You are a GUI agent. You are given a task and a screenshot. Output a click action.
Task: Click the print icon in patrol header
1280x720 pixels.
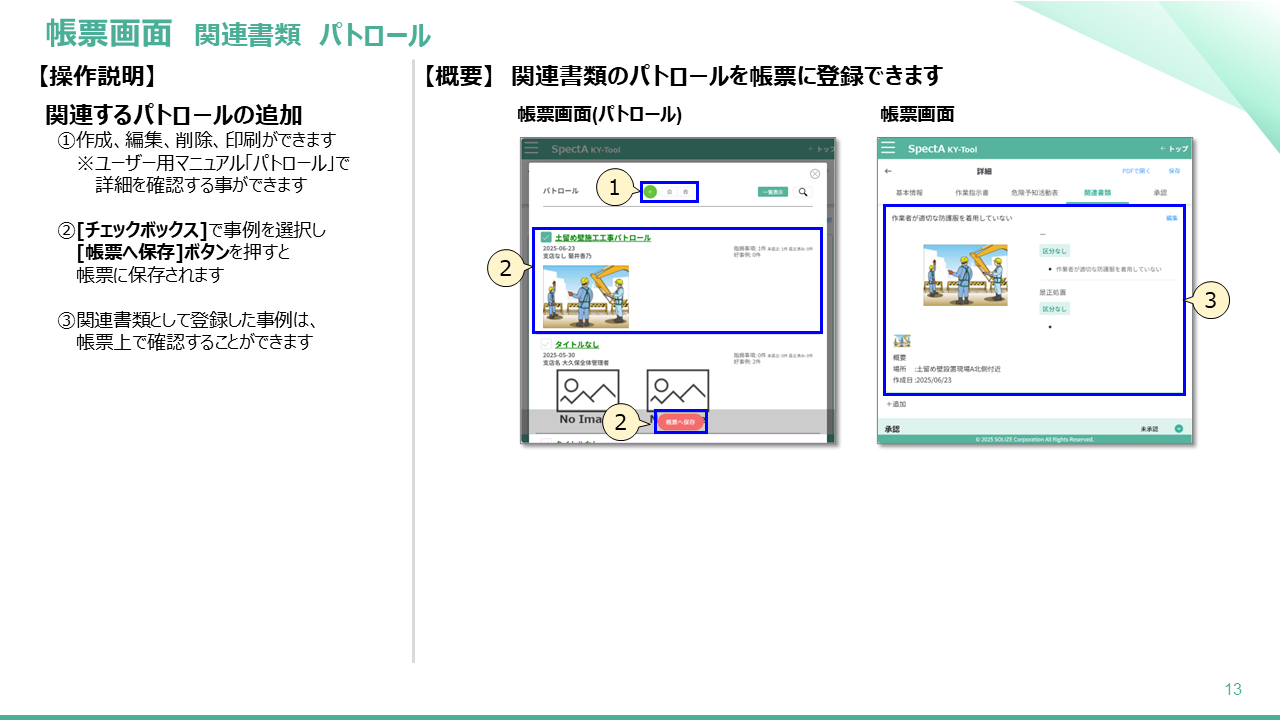pyautogui.click(x=686, y=191)
